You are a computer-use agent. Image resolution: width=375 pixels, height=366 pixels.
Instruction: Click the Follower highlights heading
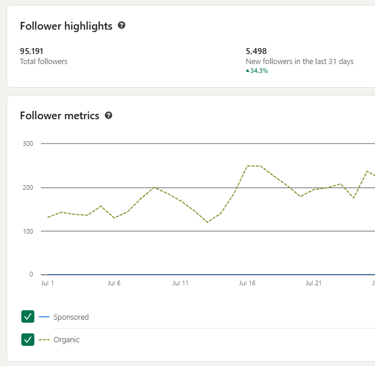coord(66,26)
